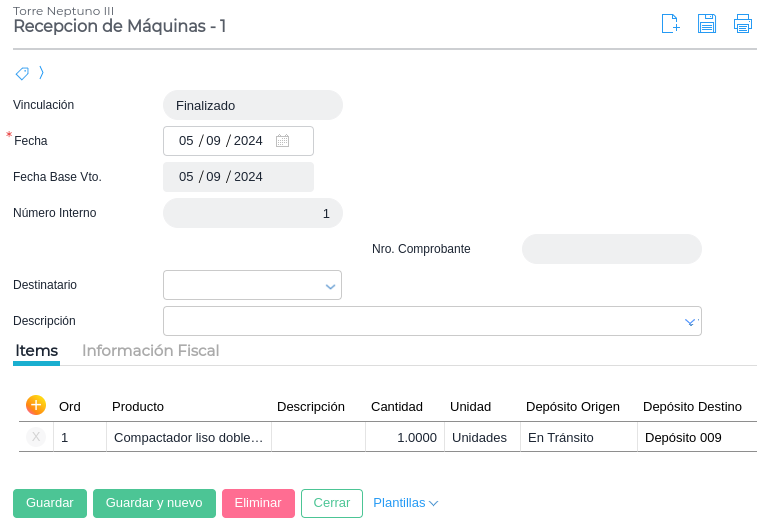The height and width of the screenshot is (526, 757).
Task: Click the Compactador liso doble product cell
Action: pos(188,437)
